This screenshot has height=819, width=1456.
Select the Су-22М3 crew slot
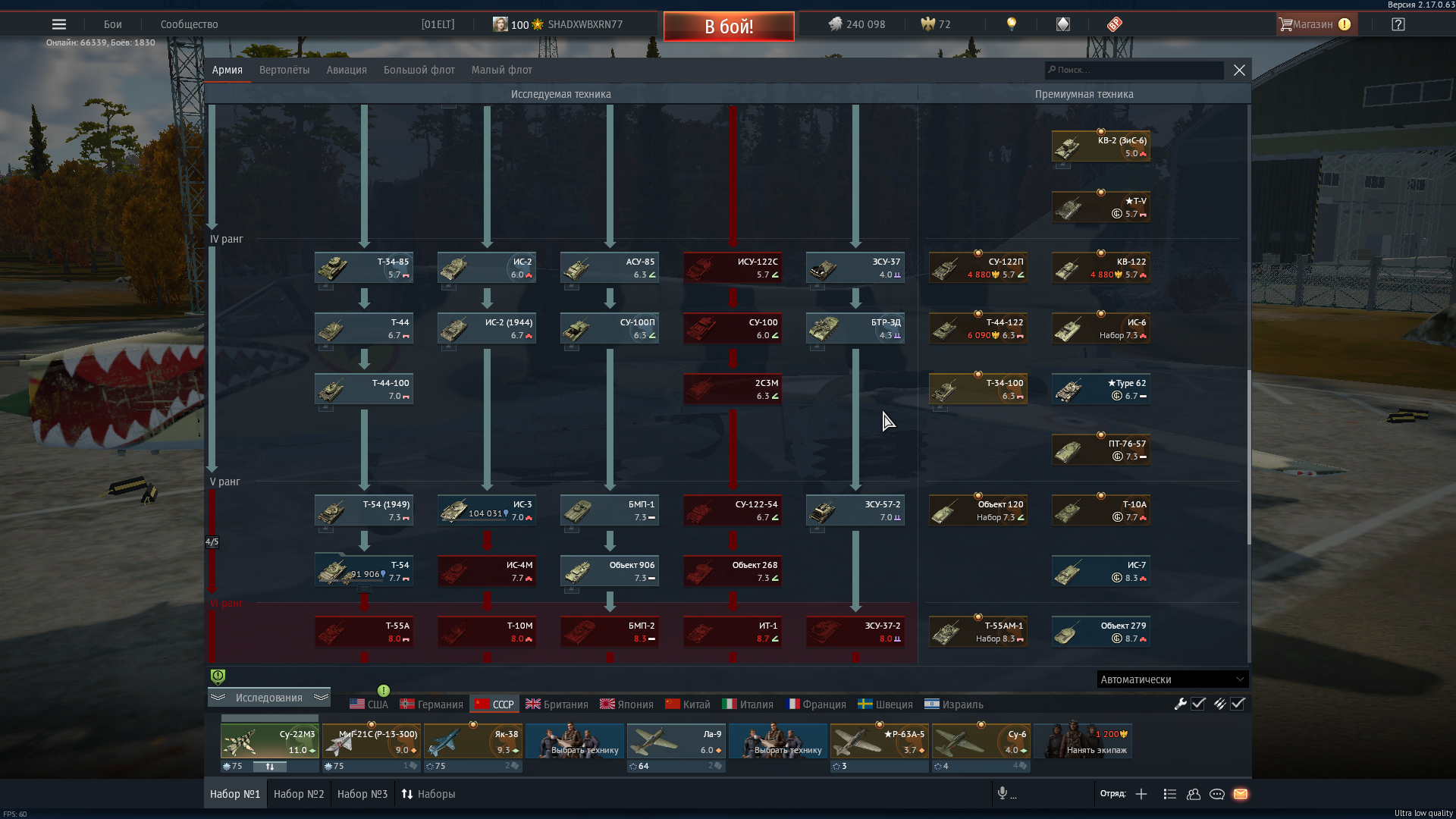click(270, 741)
